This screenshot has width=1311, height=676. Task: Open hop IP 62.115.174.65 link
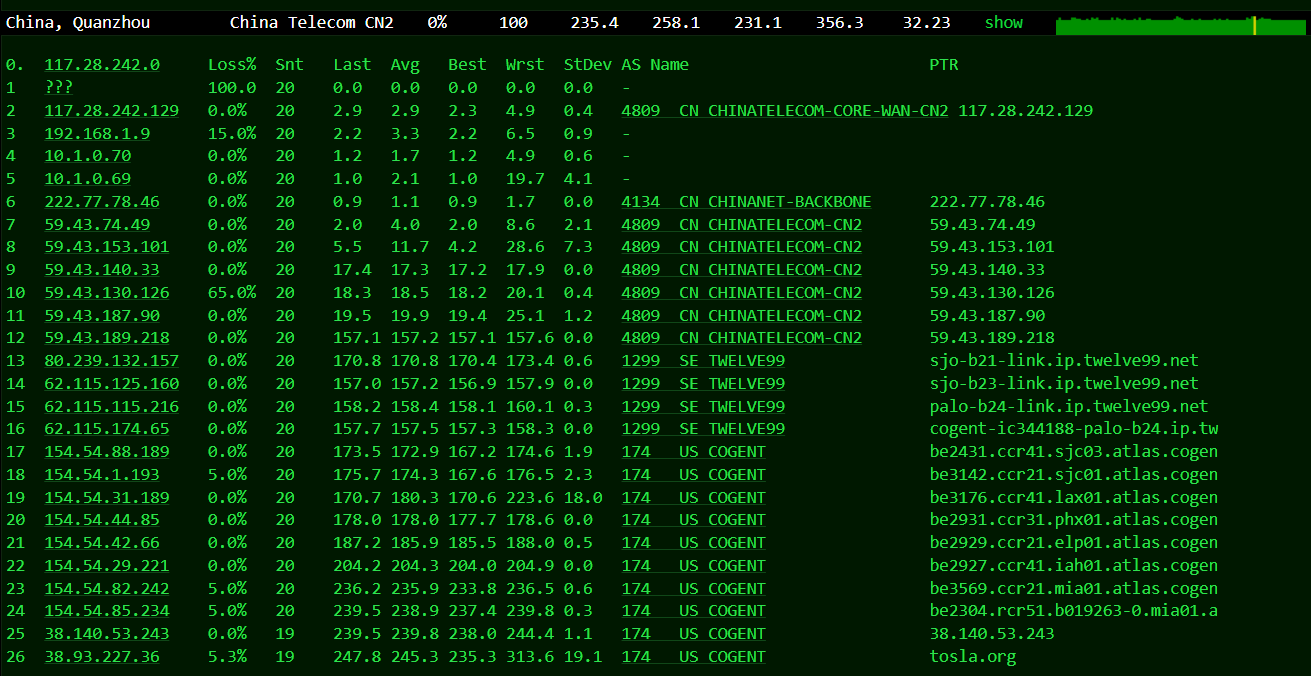(x=107, y=428)
